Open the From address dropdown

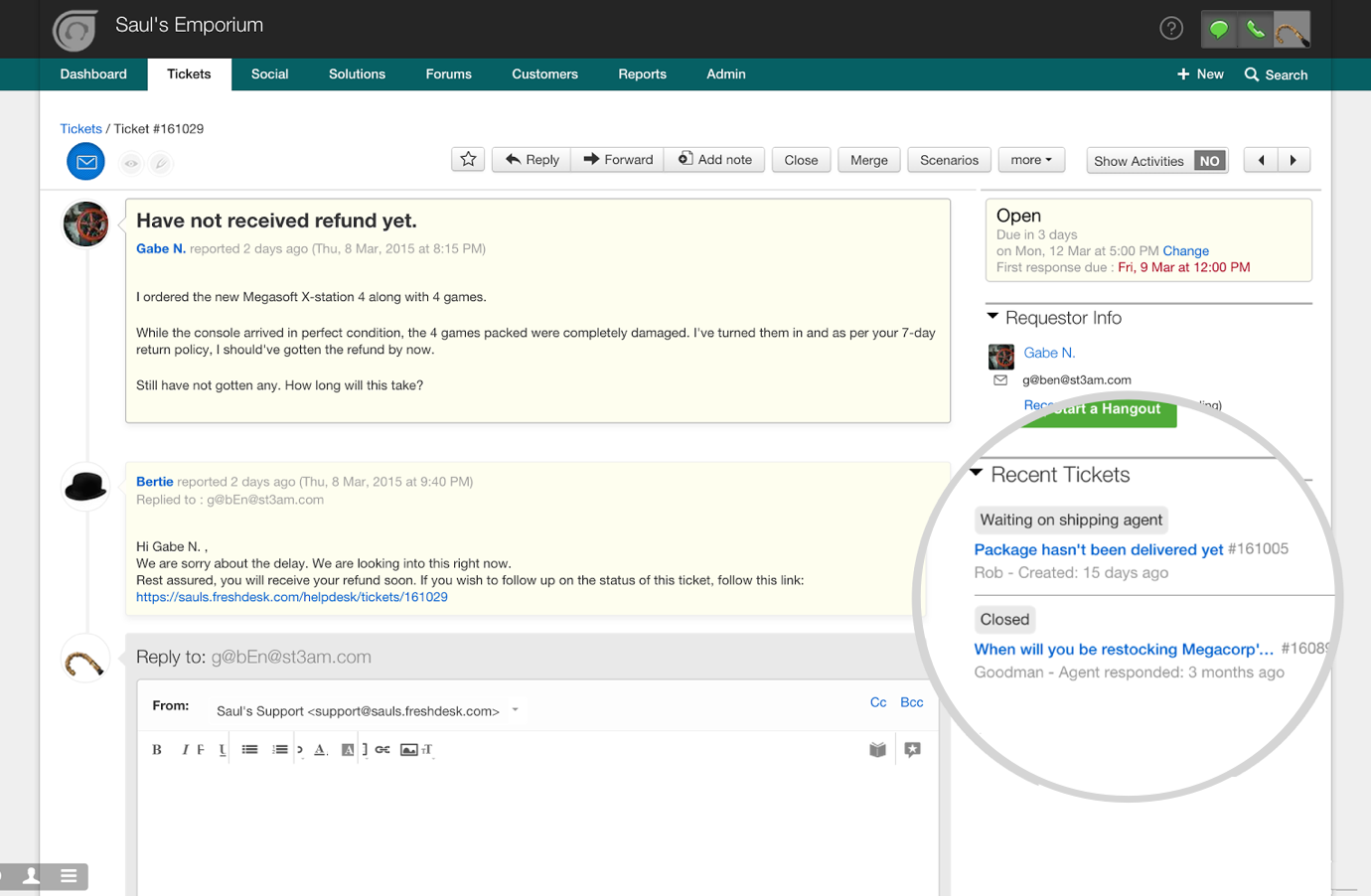click(515, 710)
